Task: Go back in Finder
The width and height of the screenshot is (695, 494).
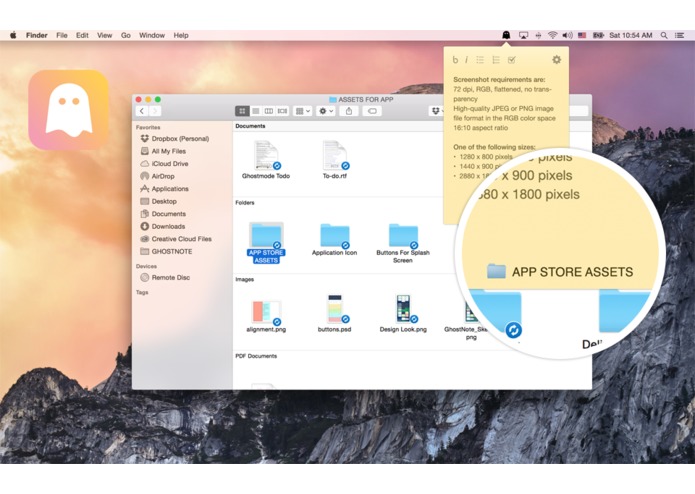Action: 142,111
